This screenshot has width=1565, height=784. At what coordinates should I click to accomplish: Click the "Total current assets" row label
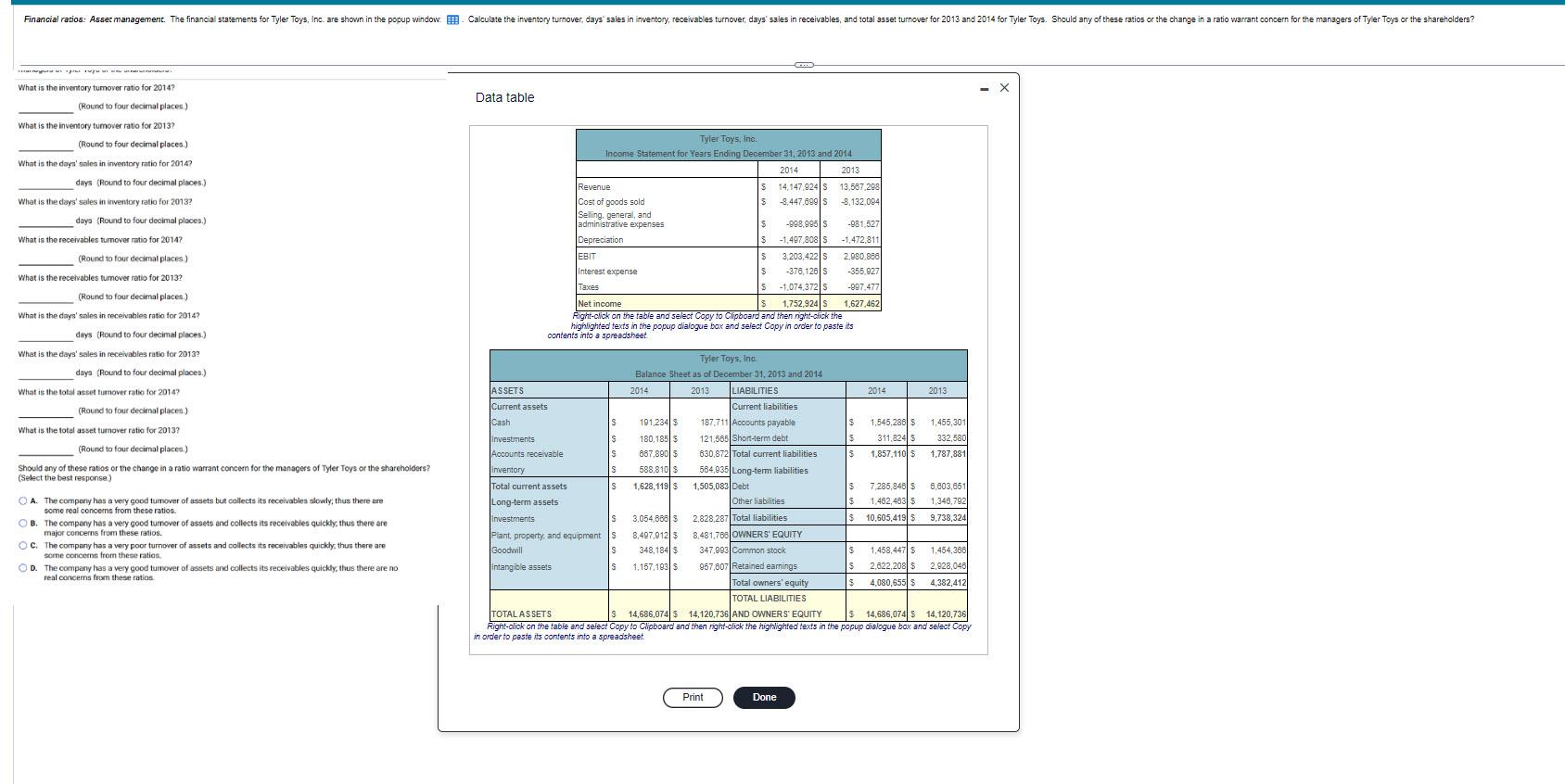click(529, 487)
